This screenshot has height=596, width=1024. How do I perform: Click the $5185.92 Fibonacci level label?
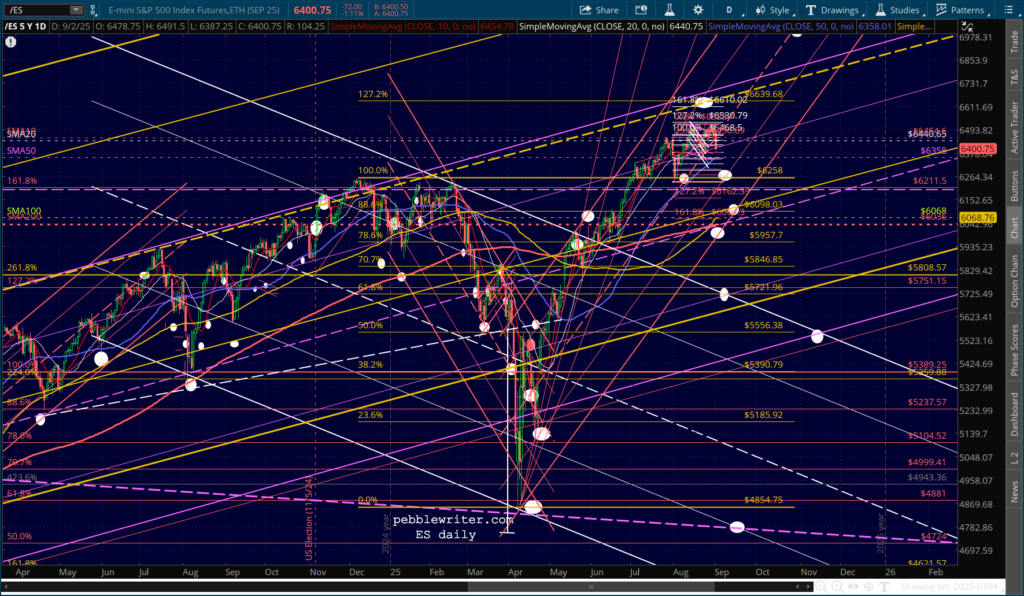click(763, 415)
